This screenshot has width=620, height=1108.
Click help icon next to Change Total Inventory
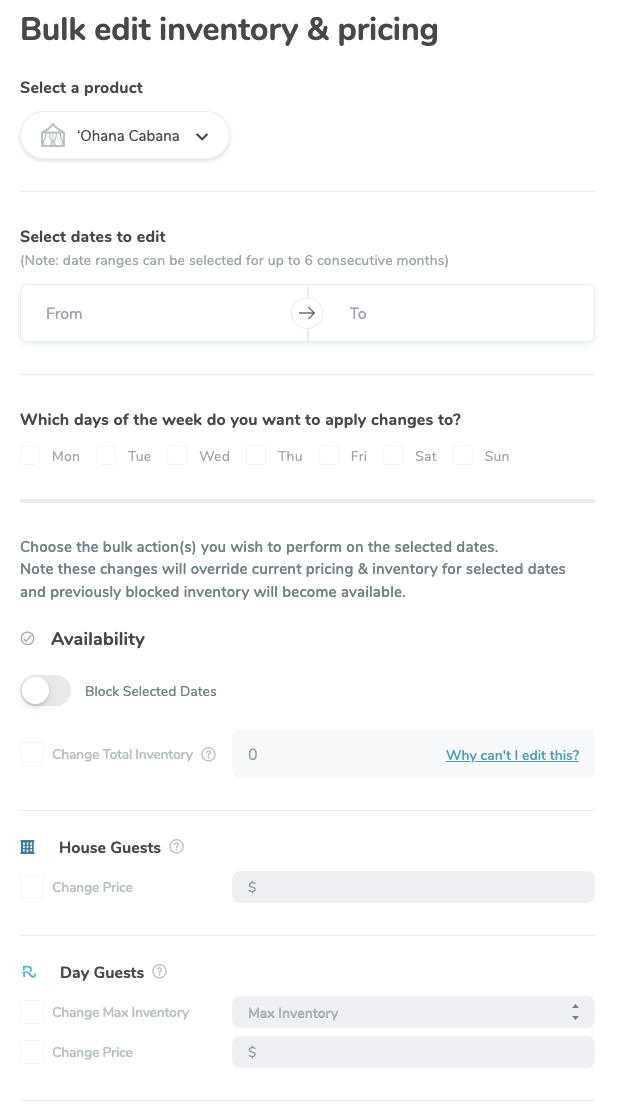[209, 755]
